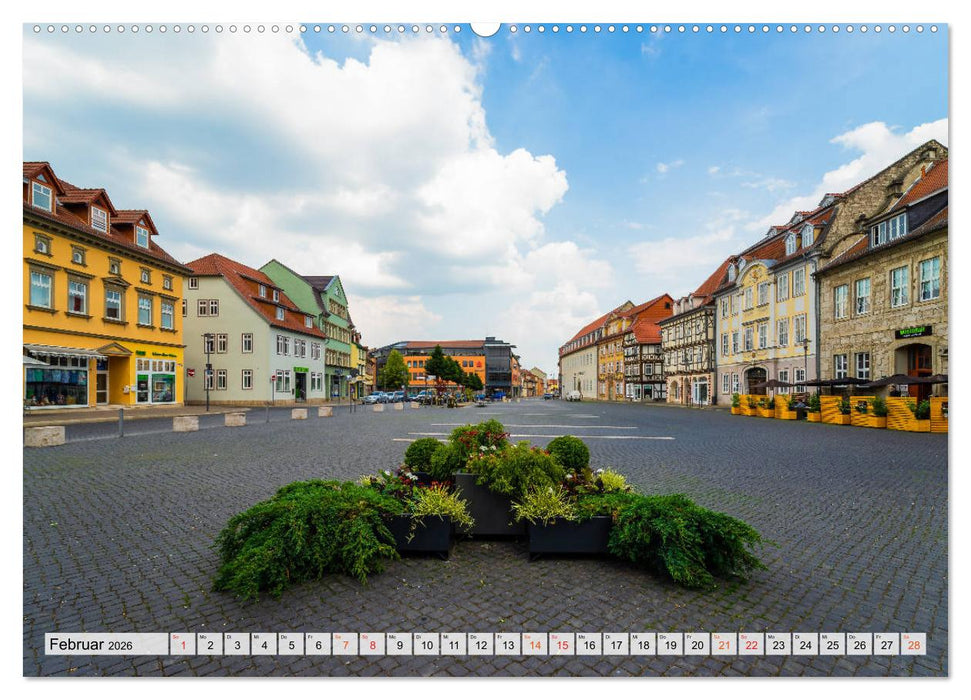Click the date 5 cell
Image resolution: width=971 pixels, height=700 pixels.
[x=289, y=646]
